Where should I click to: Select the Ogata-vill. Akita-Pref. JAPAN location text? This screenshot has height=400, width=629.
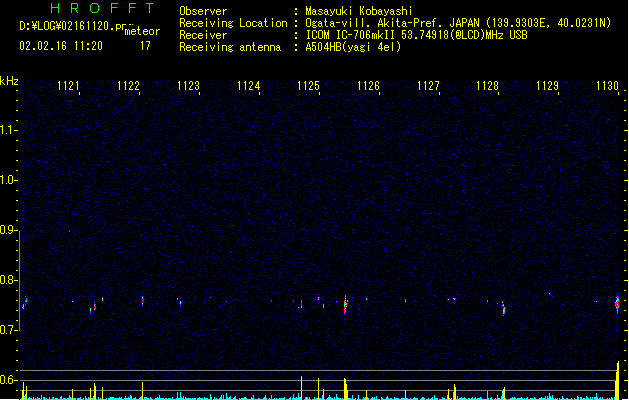pyautogui.click(x=392, y=23)
